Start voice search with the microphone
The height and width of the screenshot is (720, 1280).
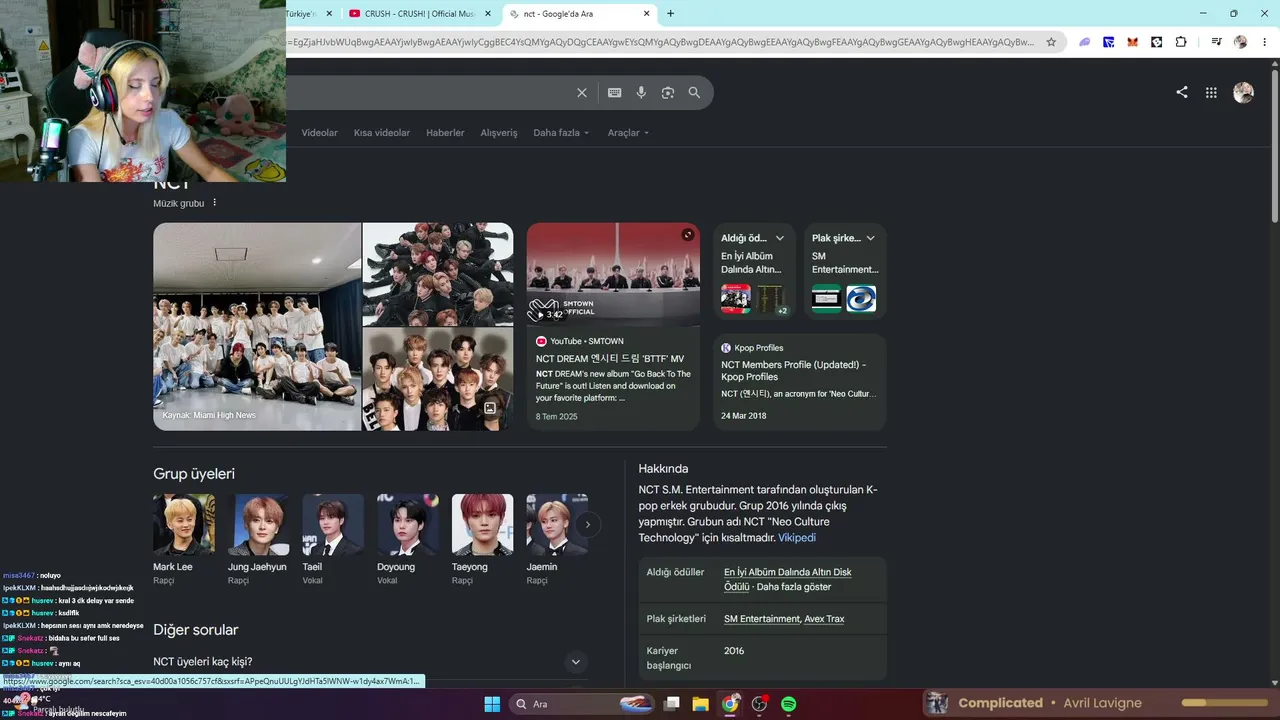[x=641, y=93]
